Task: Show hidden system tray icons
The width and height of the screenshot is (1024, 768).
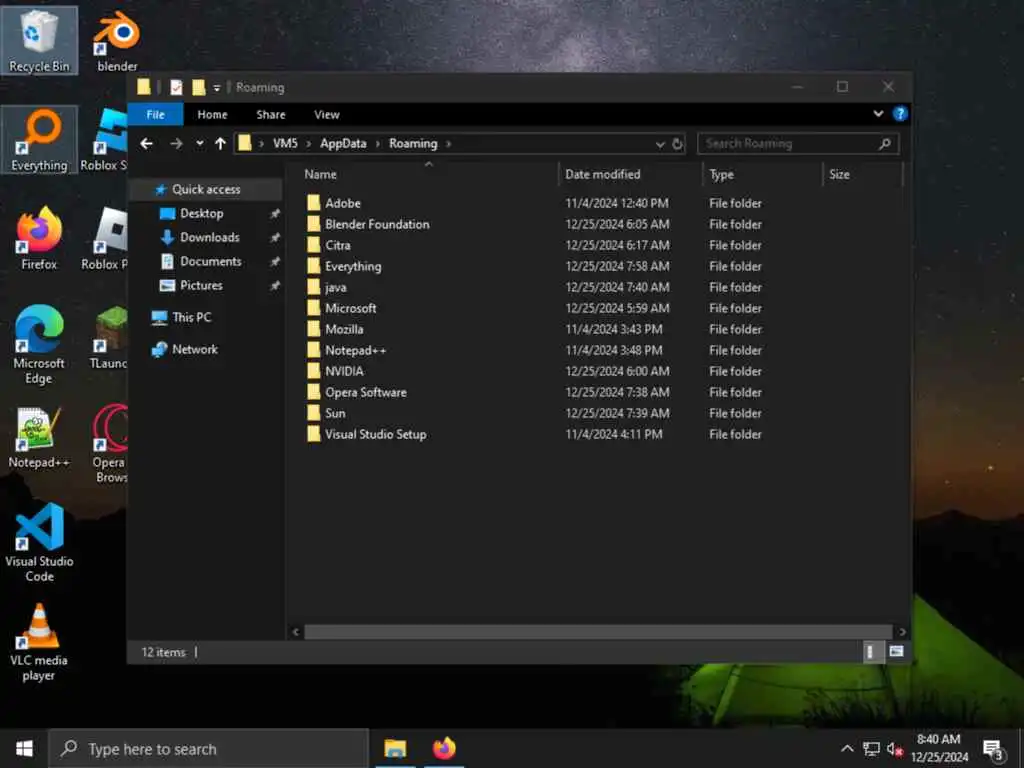Action: (x=847, y=749)
